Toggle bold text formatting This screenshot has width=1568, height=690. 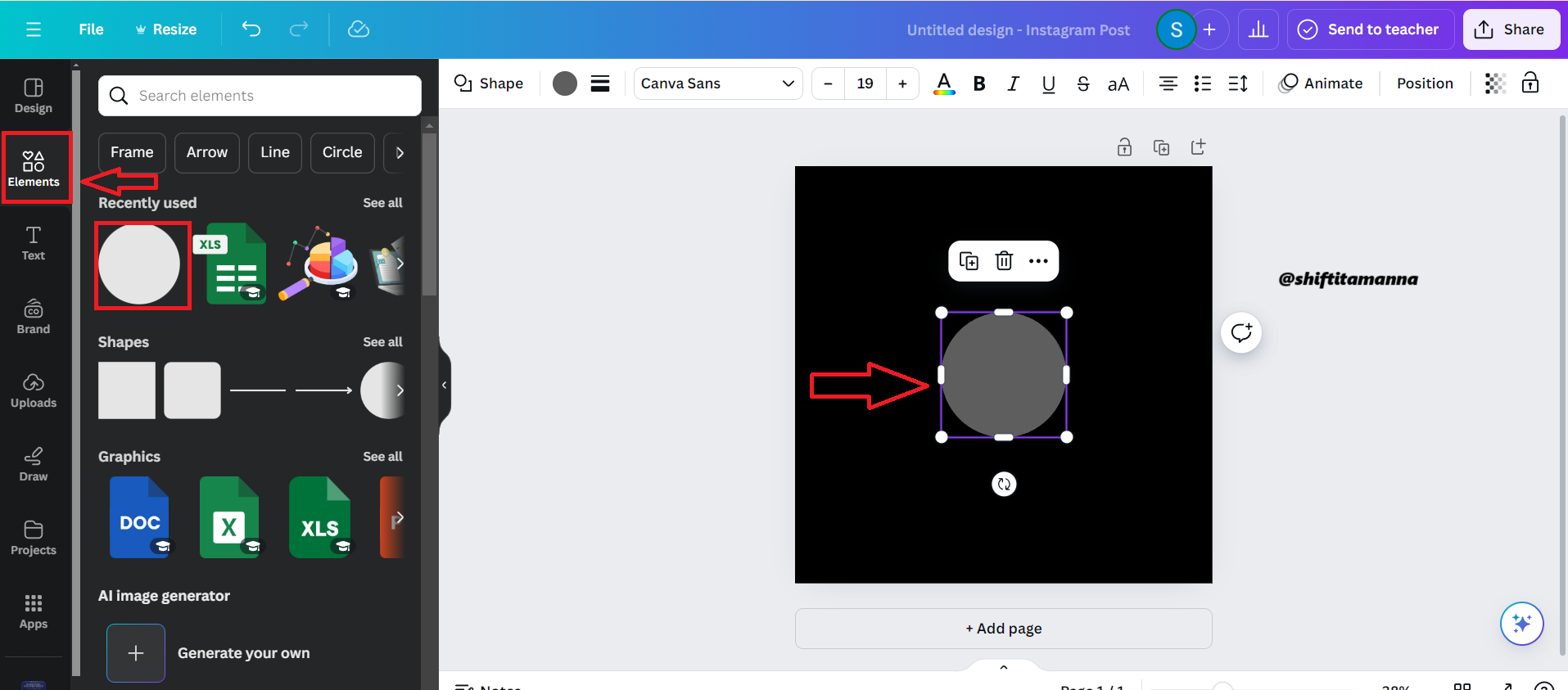[x=979, y=83]
